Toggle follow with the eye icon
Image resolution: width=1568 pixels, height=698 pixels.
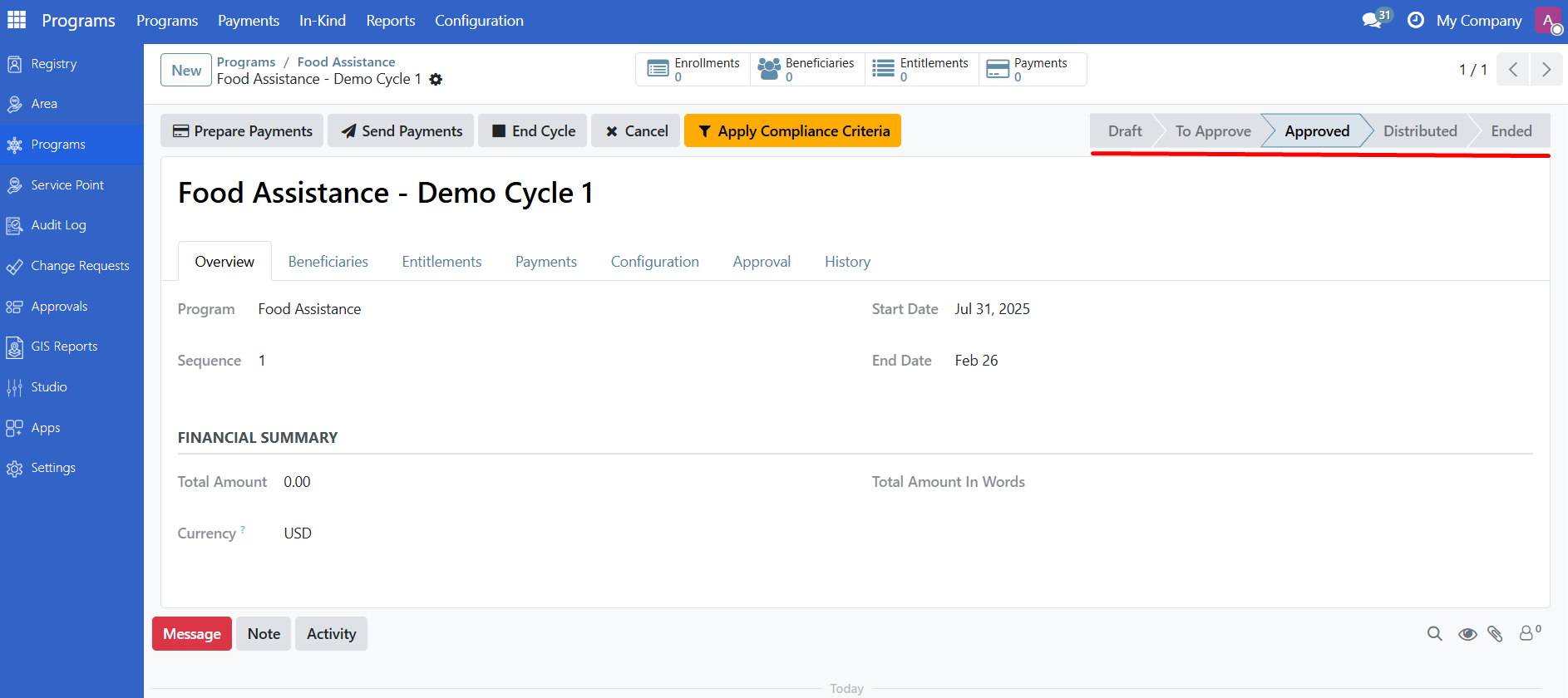click(x=1467, y=634)
